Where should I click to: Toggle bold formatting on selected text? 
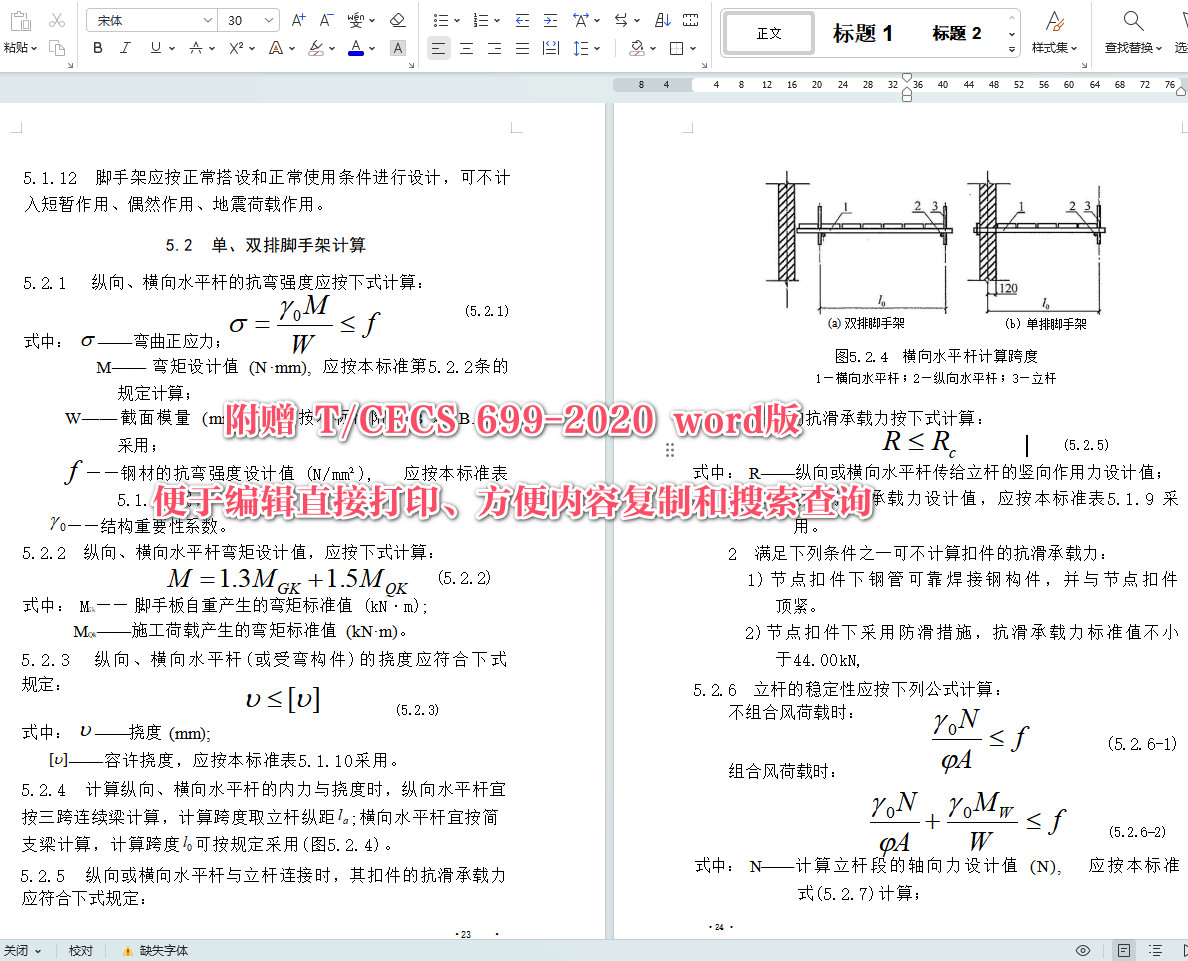[x=97, y=47]
